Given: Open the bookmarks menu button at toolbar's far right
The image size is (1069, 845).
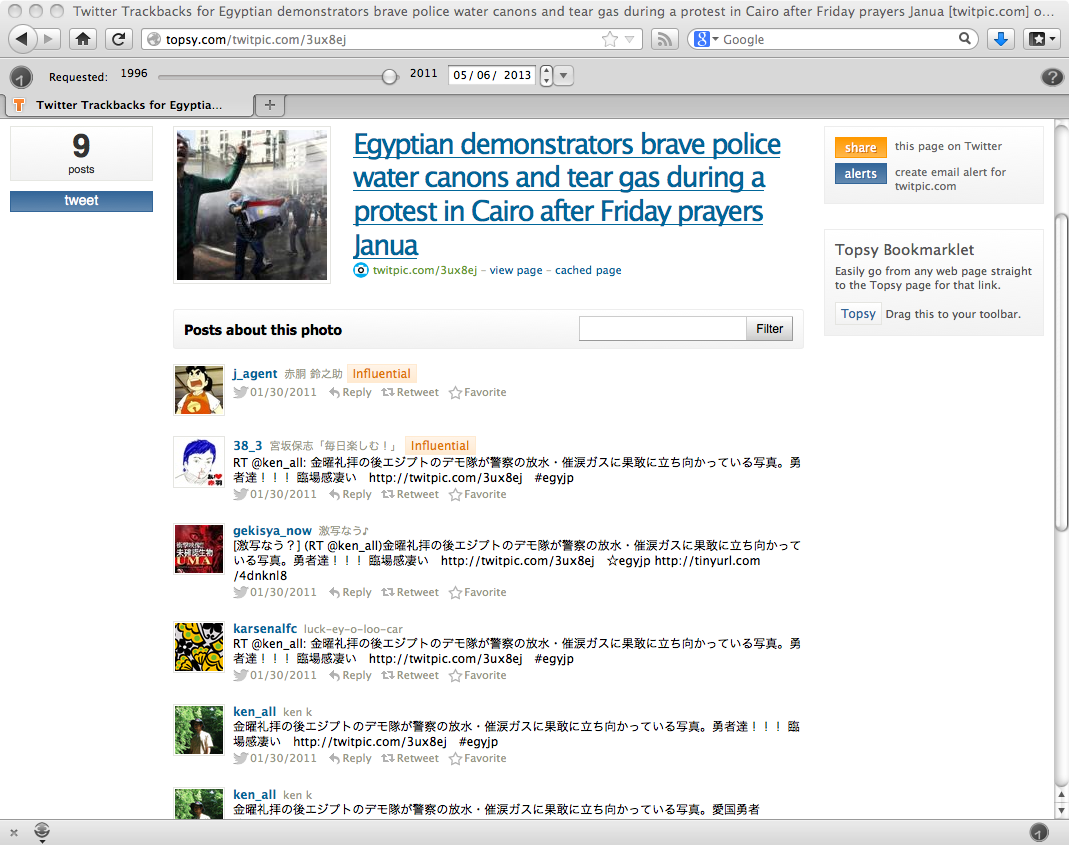Looking at the screenshot, I should coord(1042,39).
